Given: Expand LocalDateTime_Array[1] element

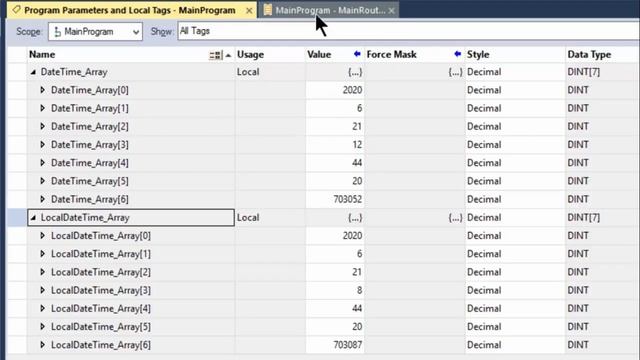Looking at the screenshot, I should 42,254.
